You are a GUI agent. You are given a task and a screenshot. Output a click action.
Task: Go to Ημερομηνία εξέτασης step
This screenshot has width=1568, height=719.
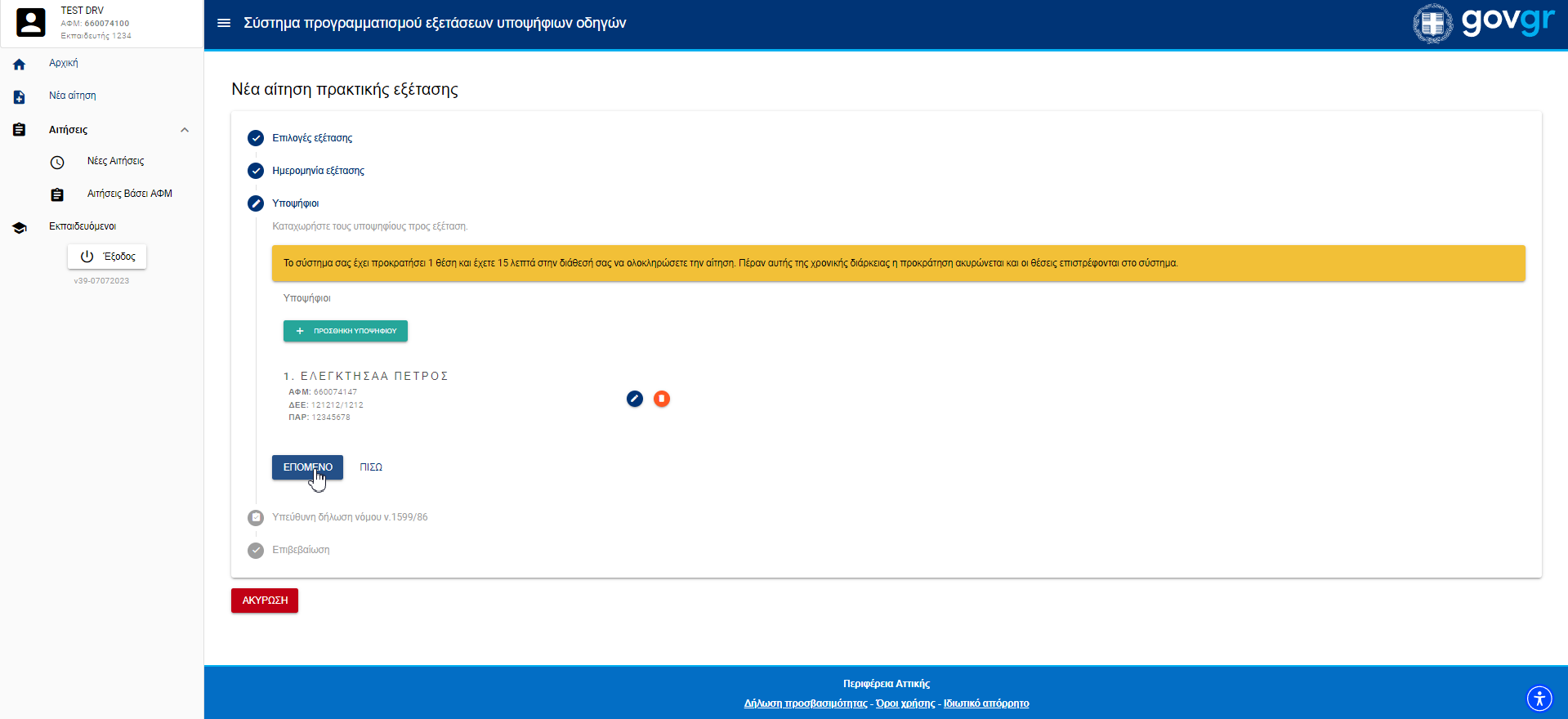pos(318,171)
